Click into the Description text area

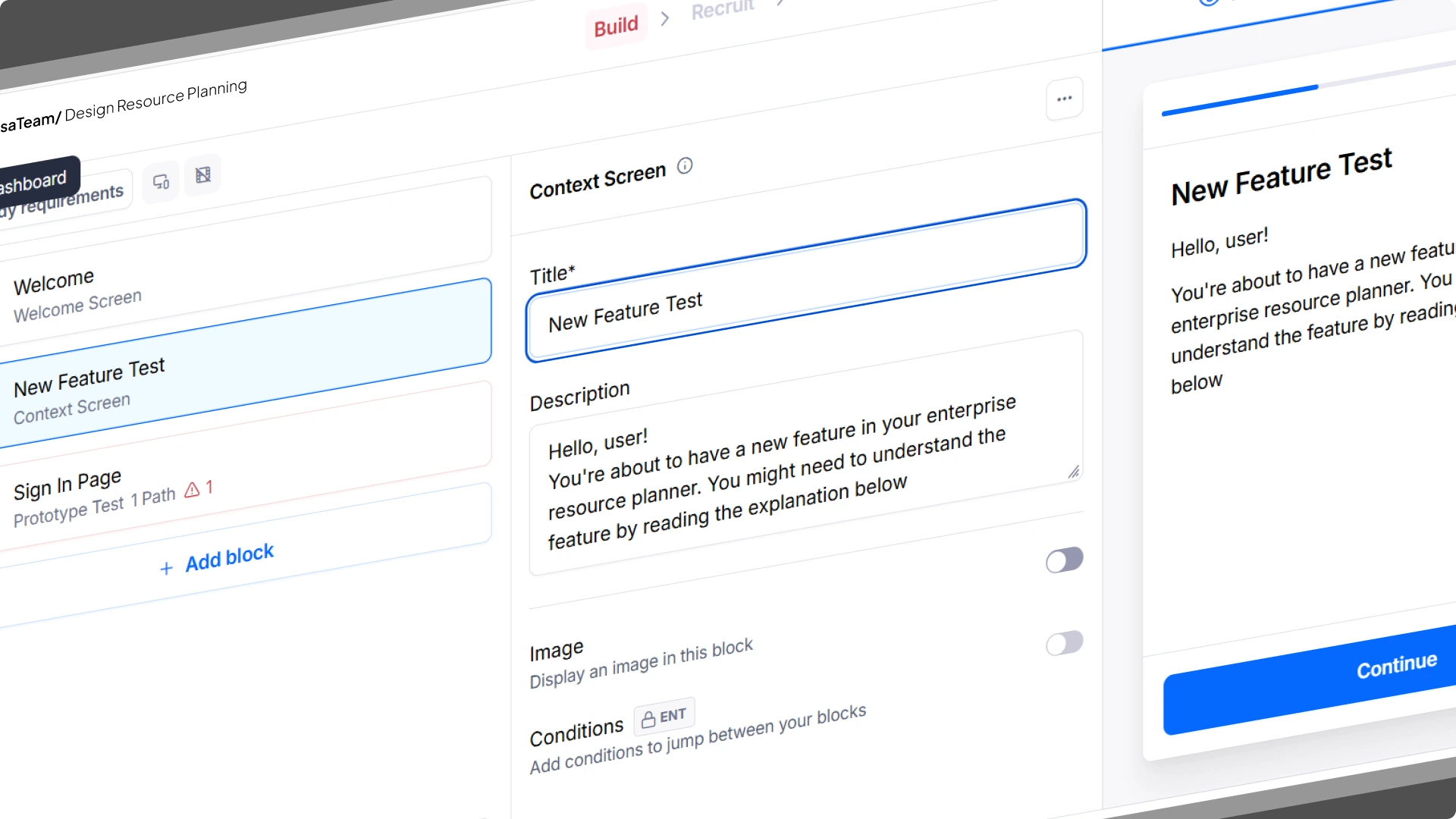click(806, 453)
